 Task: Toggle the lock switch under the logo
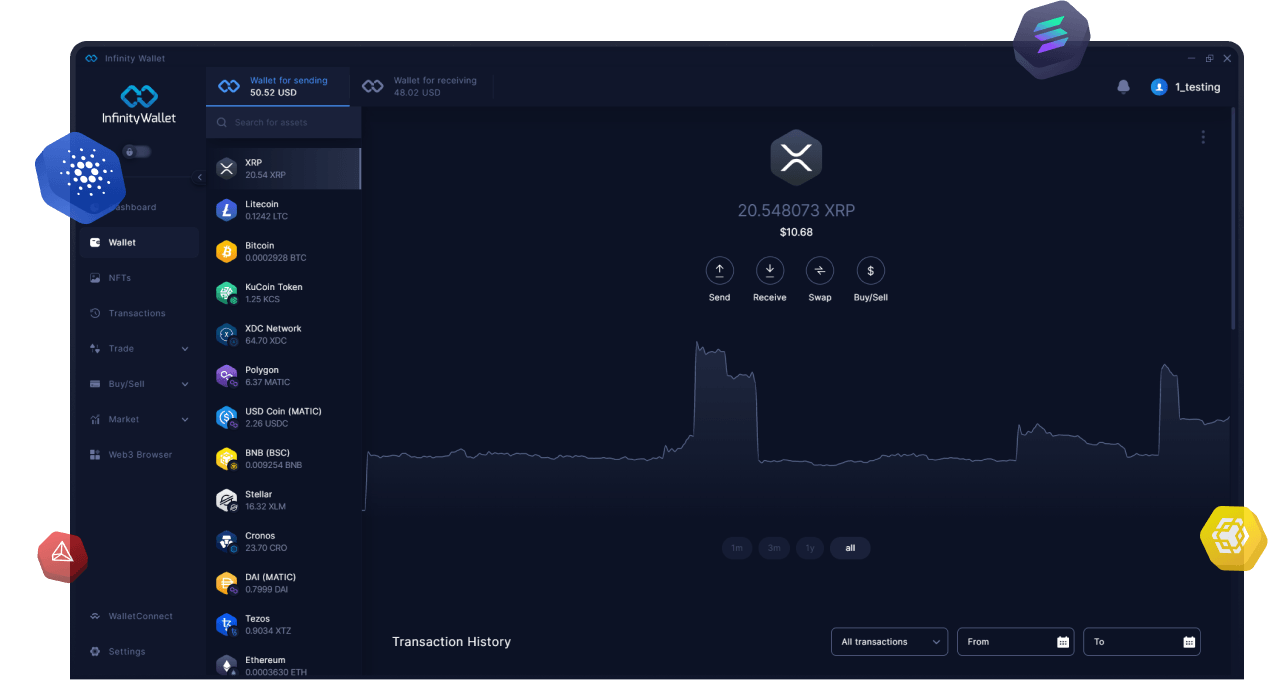point(137,151)
